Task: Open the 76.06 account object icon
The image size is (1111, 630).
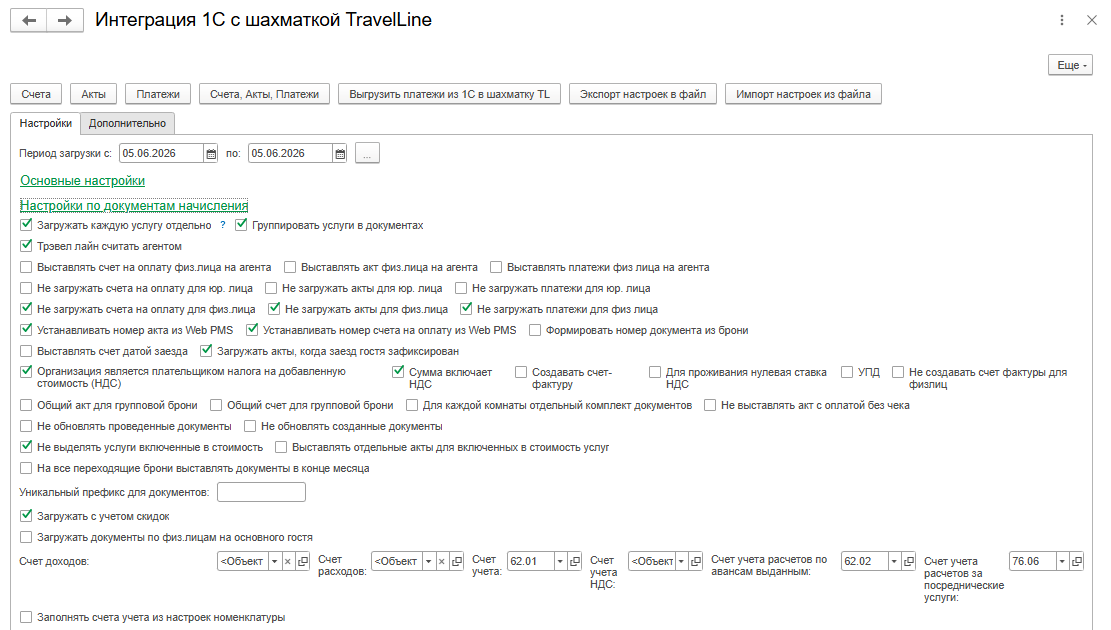Action: (x=1077, y=561)
